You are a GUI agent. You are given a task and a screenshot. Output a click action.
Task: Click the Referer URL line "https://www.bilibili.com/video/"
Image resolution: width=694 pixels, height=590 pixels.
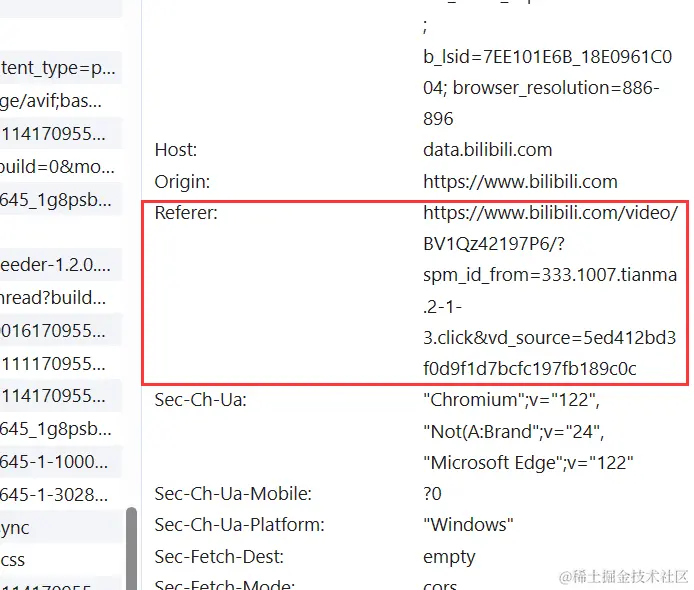551,213
